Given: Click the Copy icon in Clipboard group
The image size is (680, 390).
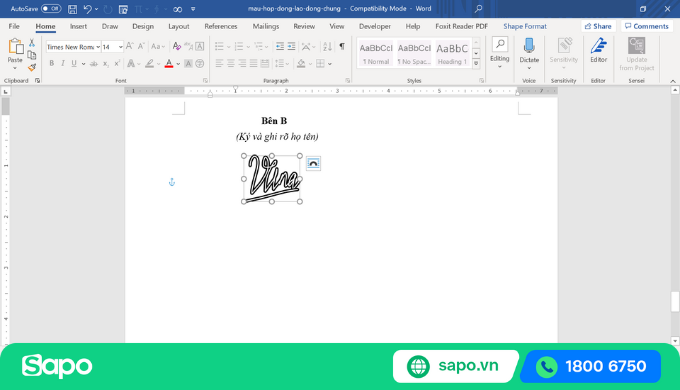Looking at the screenshot, I should coord(32,55).
